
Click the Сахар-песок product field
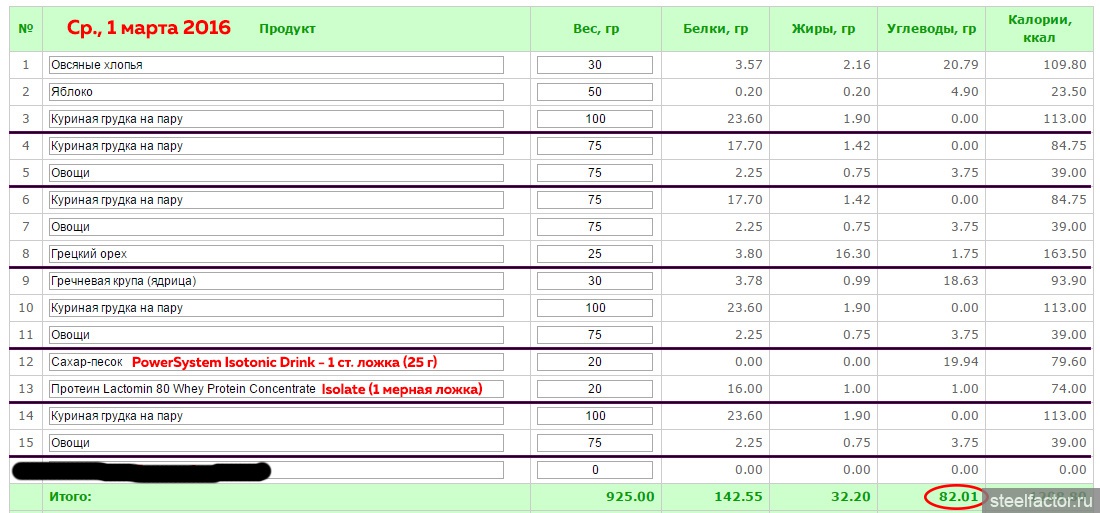coord(276,362)
